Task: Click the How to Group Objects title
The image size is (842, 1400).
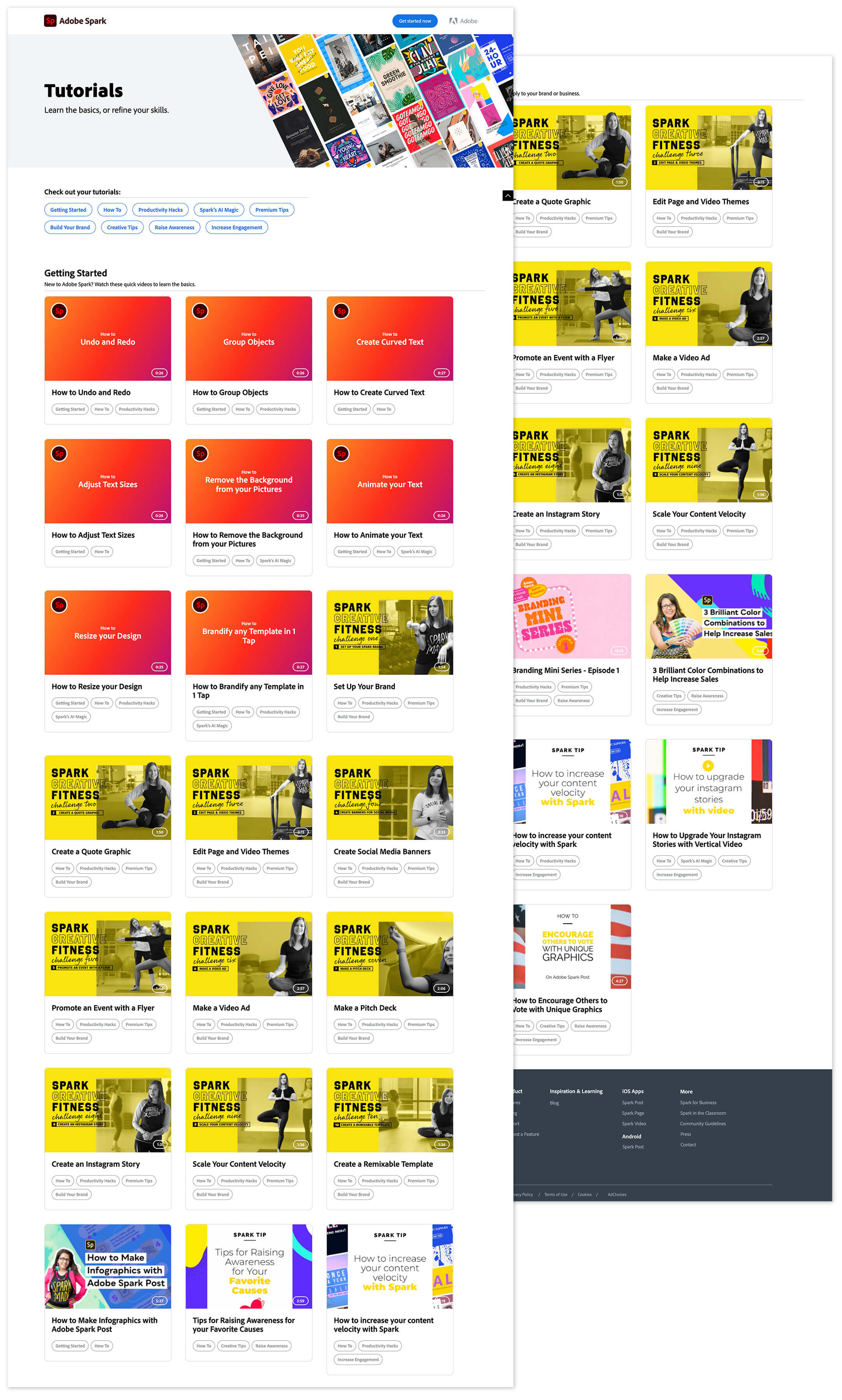Action: tap(231, 393)
